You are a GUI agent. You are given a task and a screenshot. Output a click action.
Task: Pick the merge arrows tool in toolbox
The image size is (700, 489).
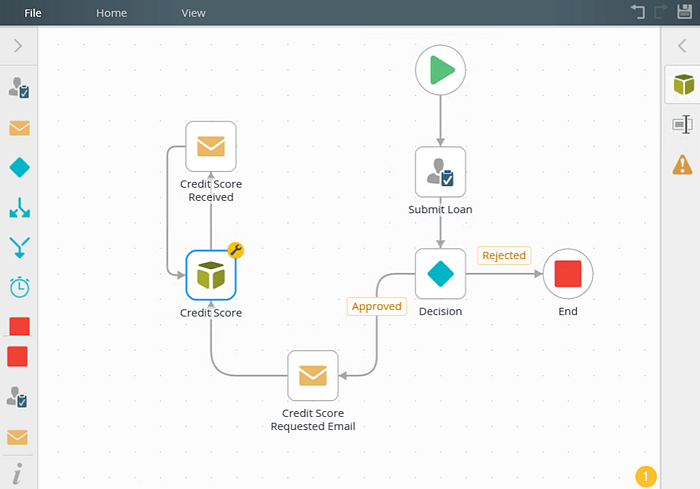click(19, 247)
